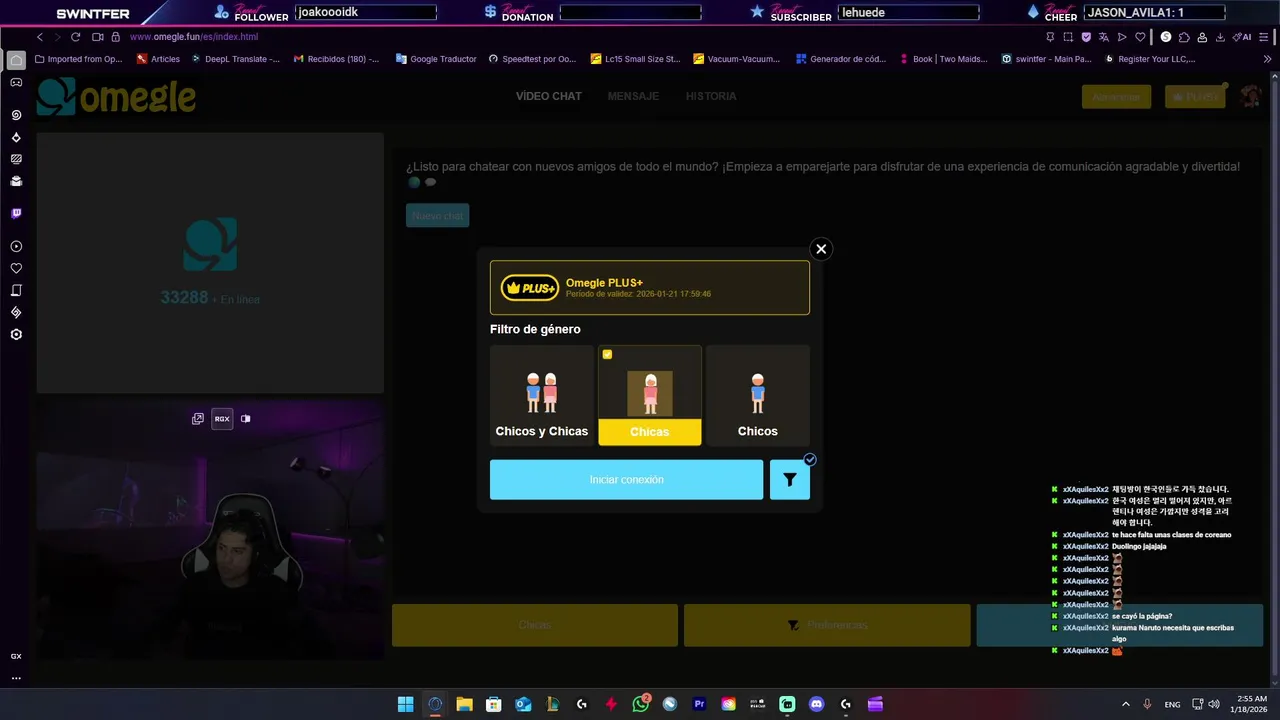The image size is (1280, 720).
Task: Open the user avatar in page header
Action: click(x=1250, y=96)
